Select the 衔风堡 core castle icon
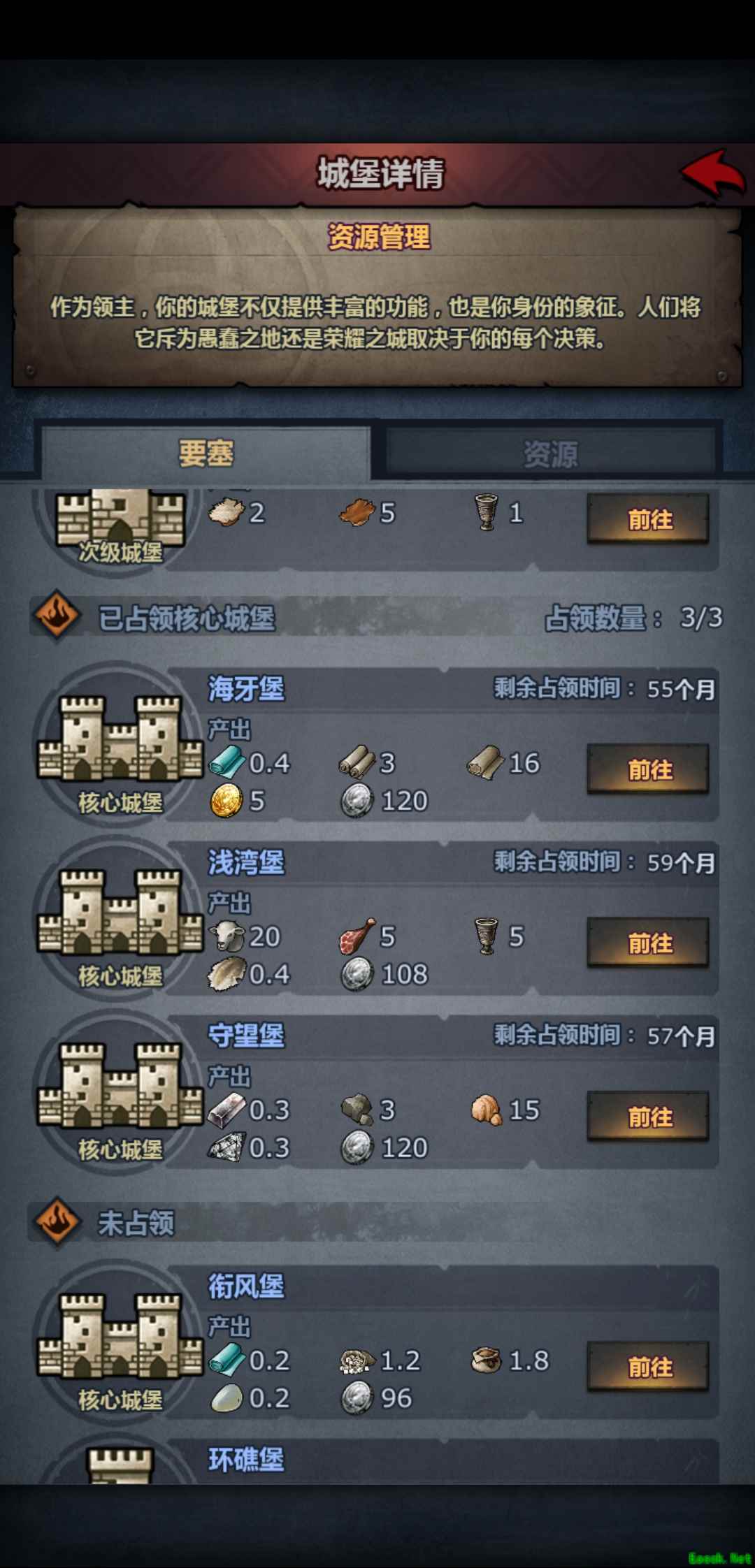The width and height of the screenshot is (755, 1568). pyautogui.click(x=119, y=1336)
